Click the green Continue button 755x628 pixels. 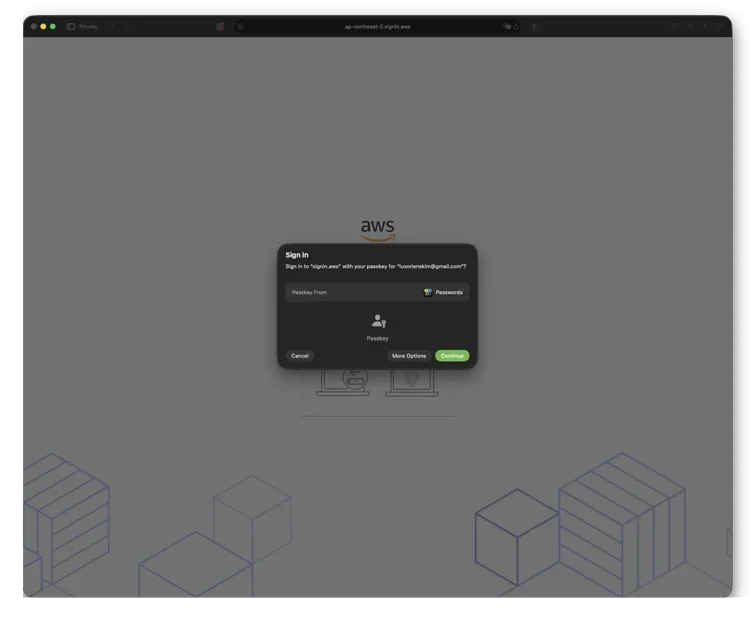pos(452,356)
